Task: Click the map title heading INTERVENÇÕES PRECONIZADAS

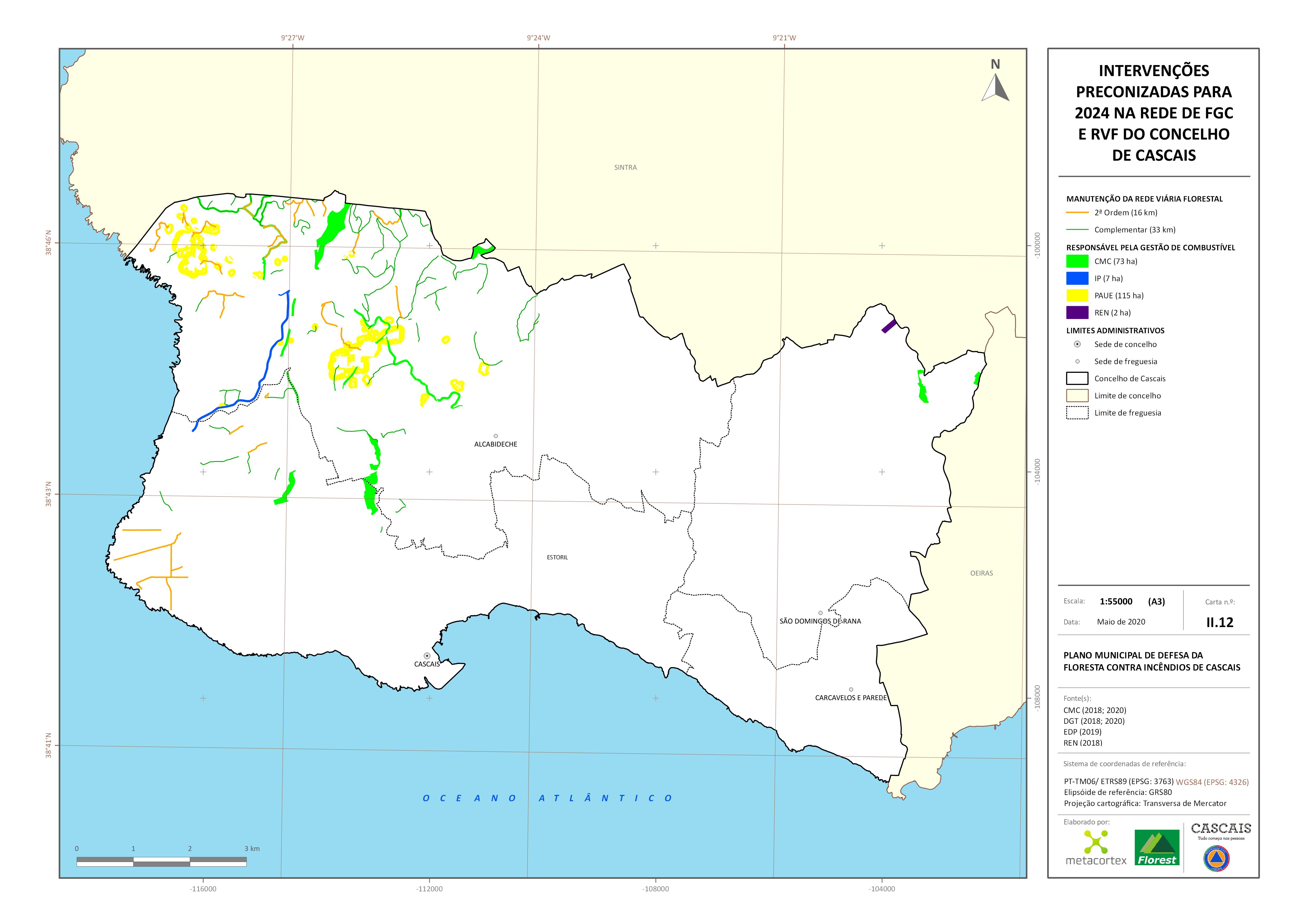Action: click(x=1154, y=113)
